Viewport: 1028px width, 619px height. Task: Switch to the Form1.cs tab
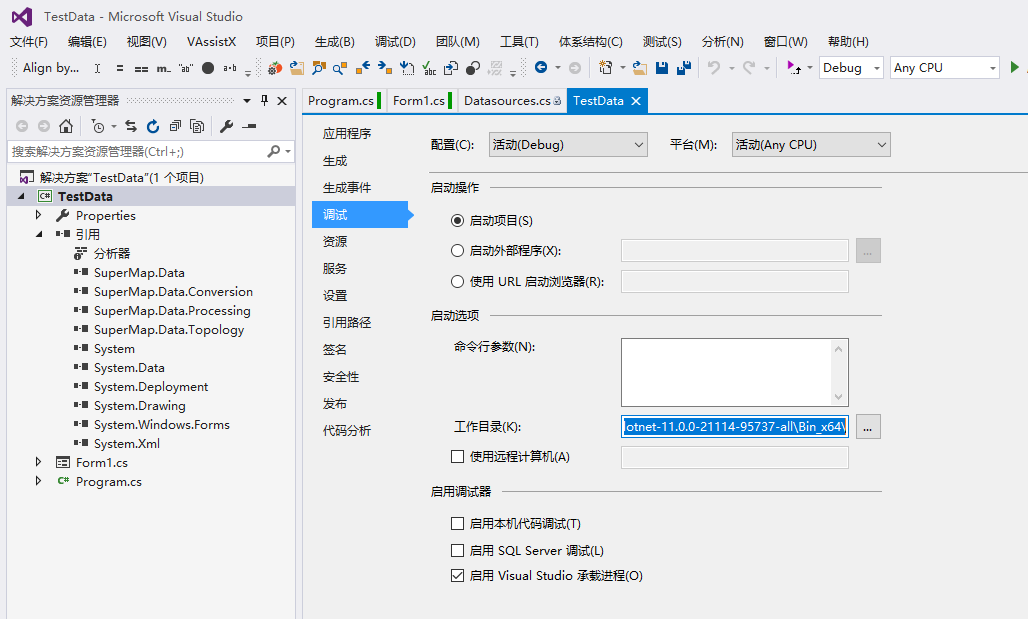(419, 100)
